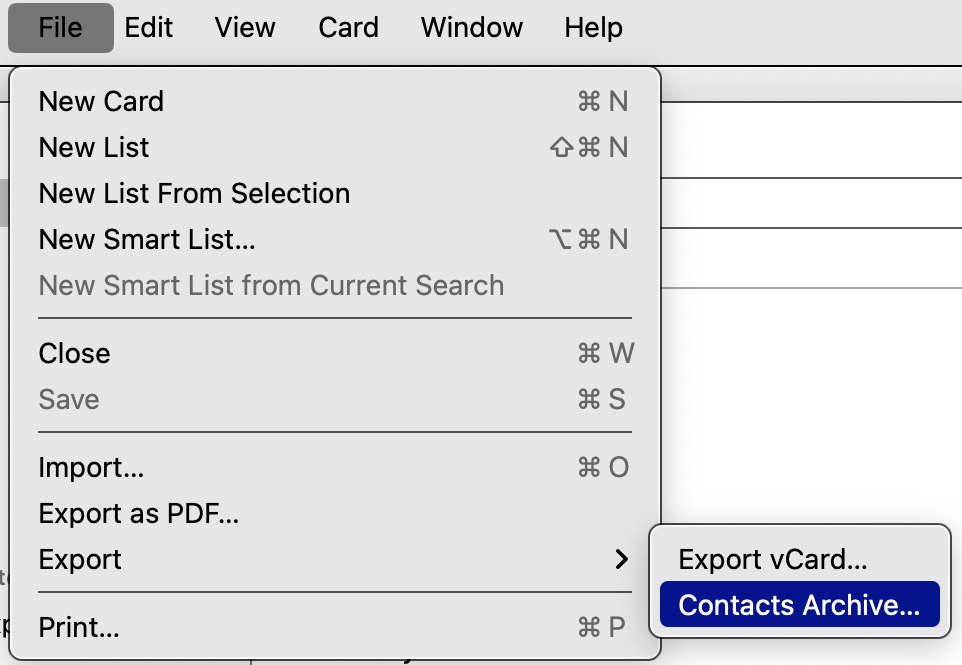962x665 pixels.
Task: Open the Help menu
Action: 593,28
